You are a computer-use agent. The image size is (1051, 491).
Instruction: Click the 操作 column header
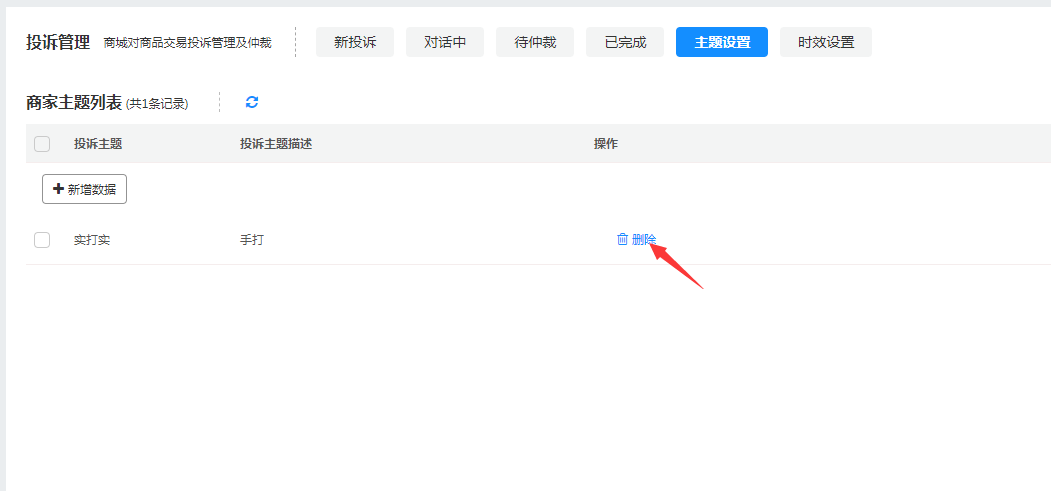(606, 144)
